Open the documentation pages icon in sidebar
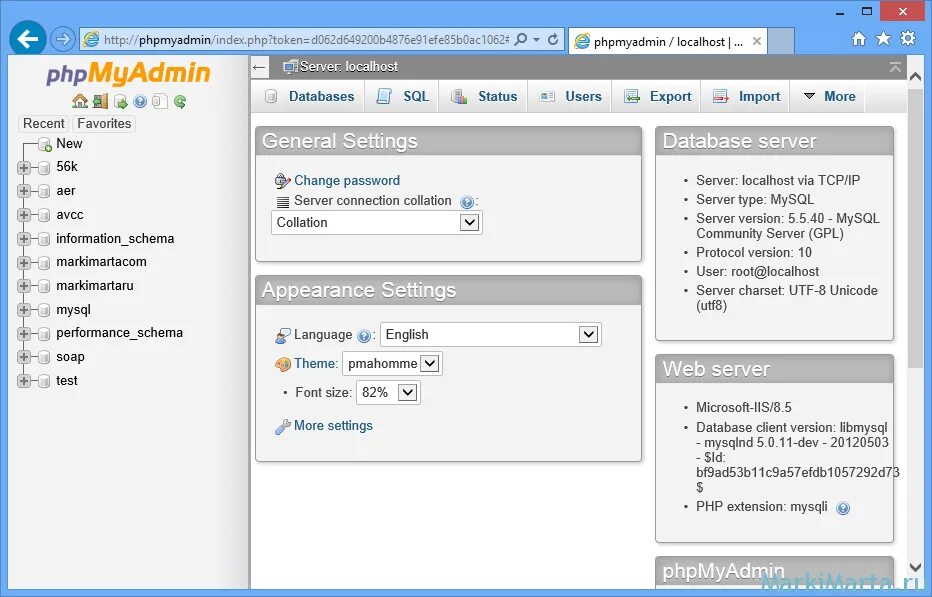 coord(159,101)
